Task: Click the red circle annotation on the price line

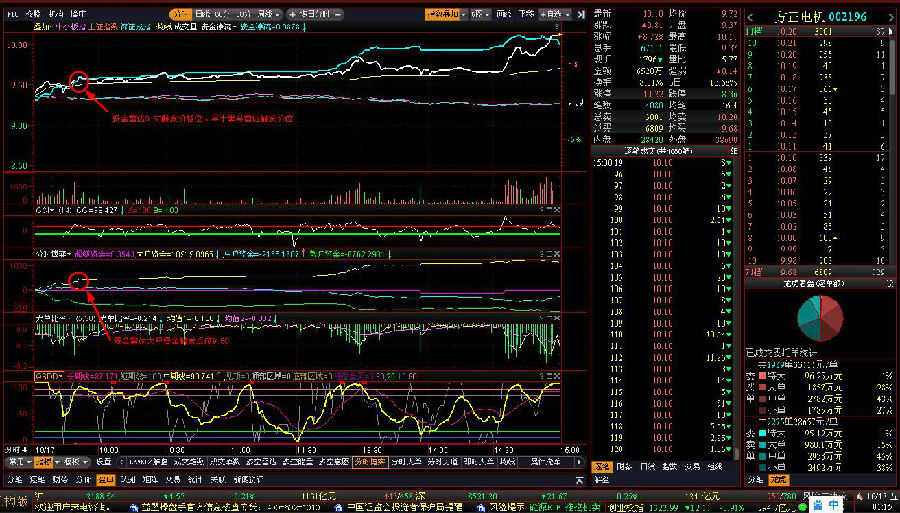Action: pos(81,80)
